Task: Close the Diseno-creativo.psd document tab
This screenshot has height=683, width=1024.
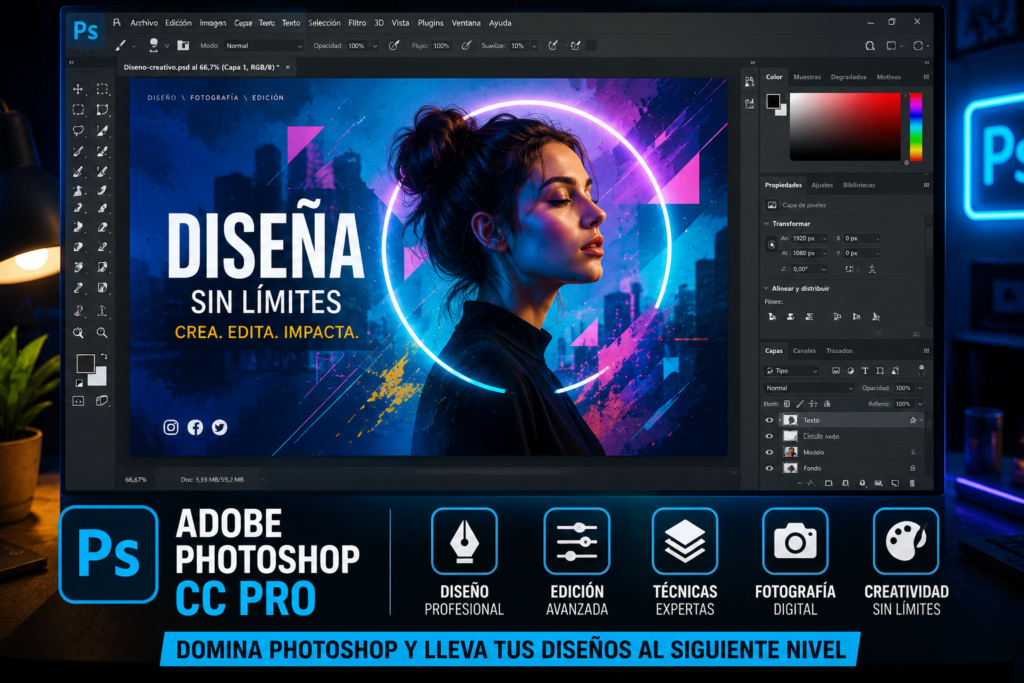Action: tap(287, 67)
